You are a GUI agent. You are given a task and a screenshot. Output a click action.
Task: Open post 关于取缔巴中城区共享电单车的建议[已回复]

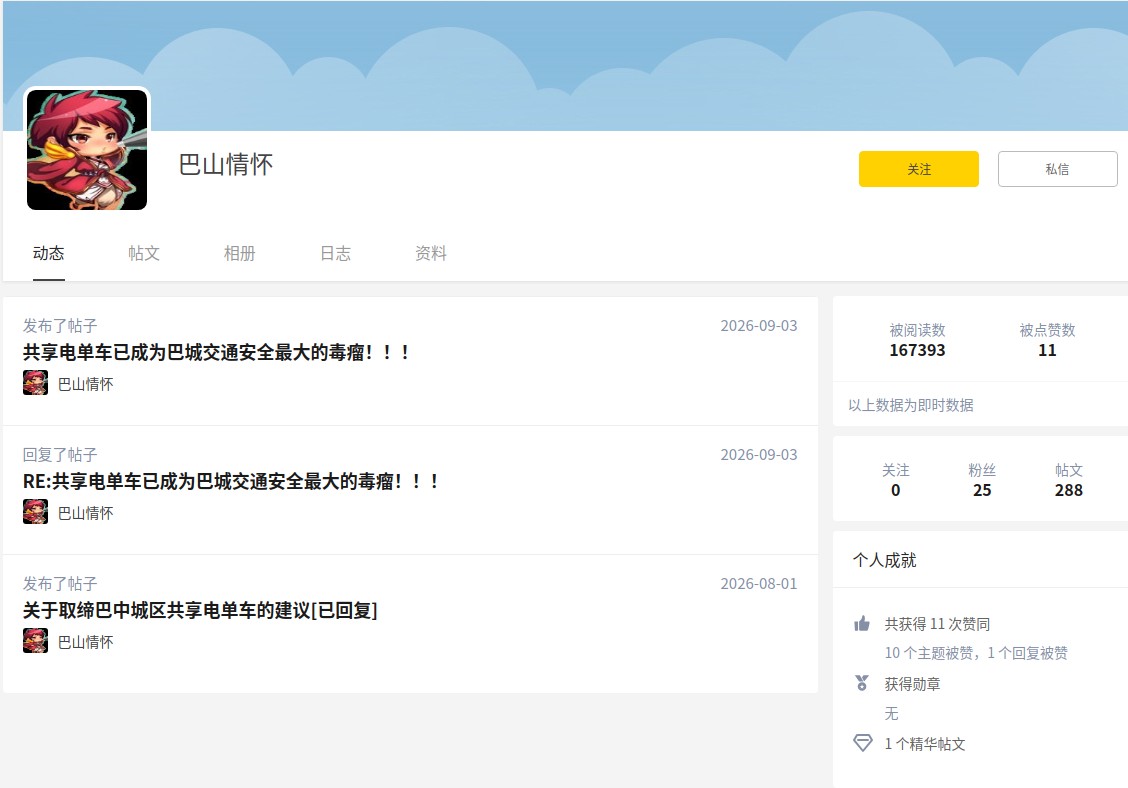[x=200, y=610]
